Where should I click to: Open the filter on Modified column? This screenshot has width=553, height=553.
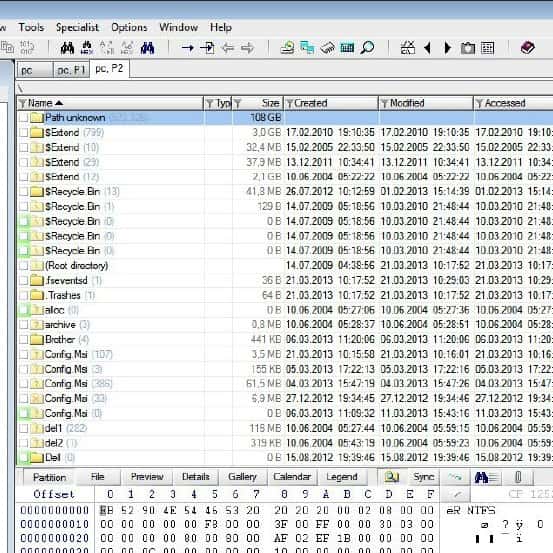tap(385, 103)
